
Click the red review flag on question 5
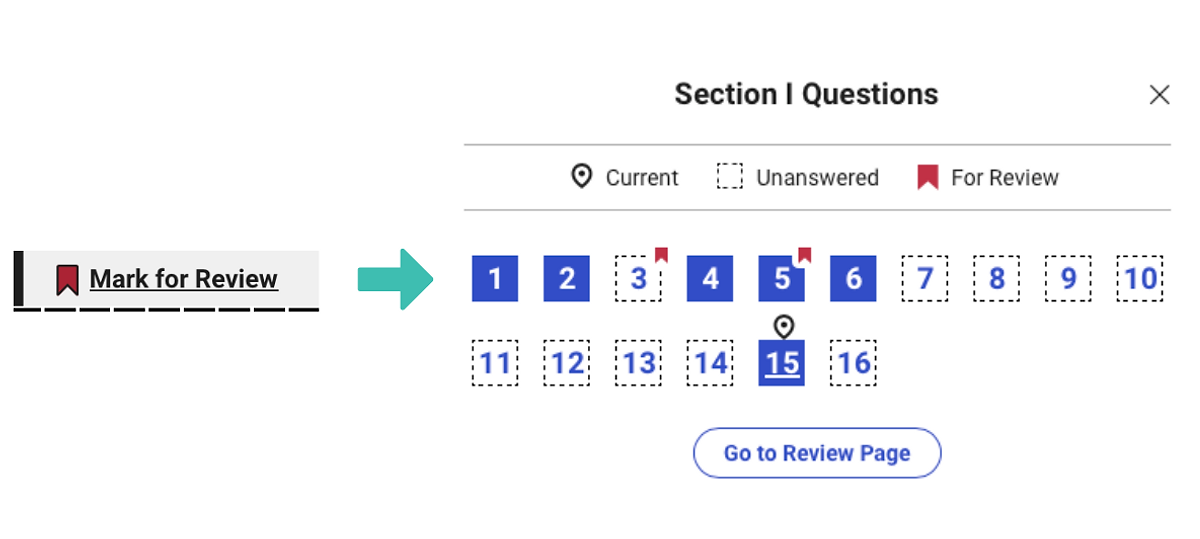[804, 255]
